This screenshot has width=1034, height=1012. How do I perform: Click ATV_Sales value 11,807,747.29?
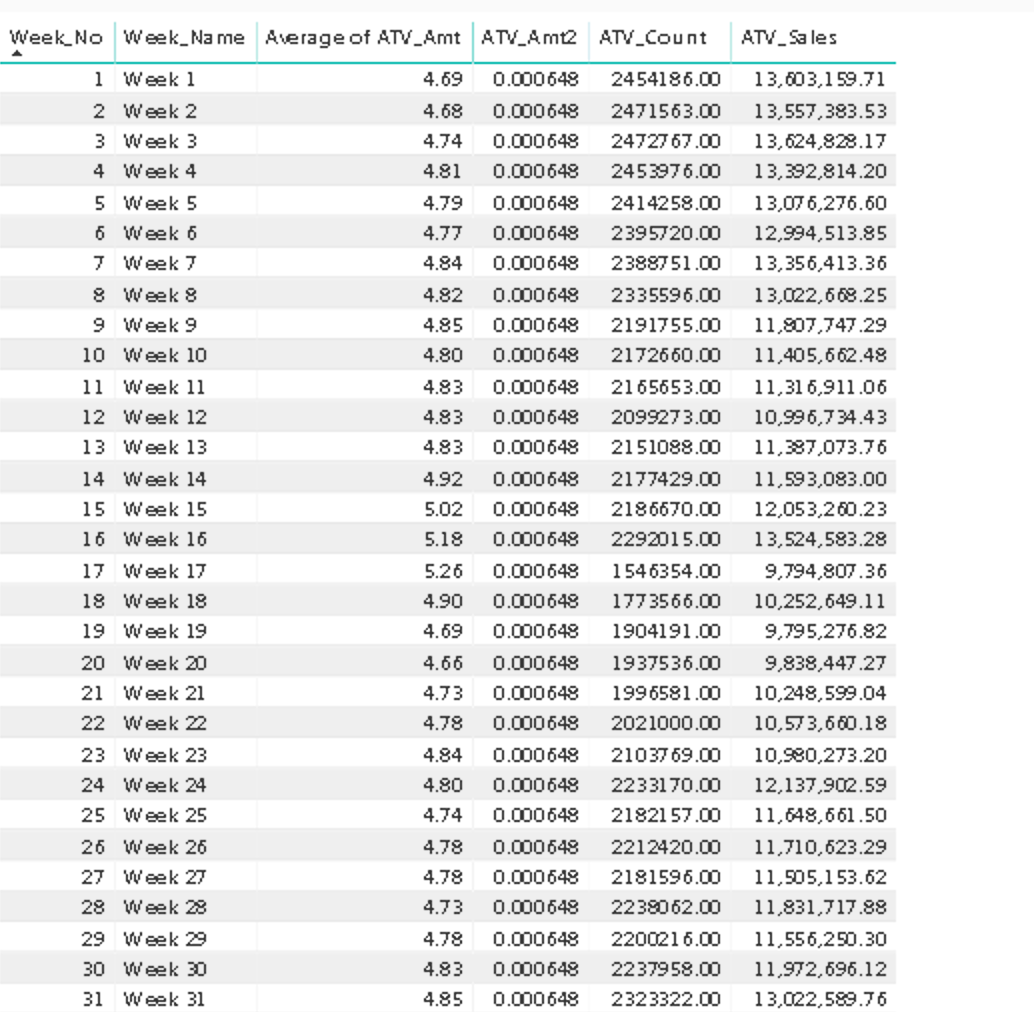coord(820,325)
